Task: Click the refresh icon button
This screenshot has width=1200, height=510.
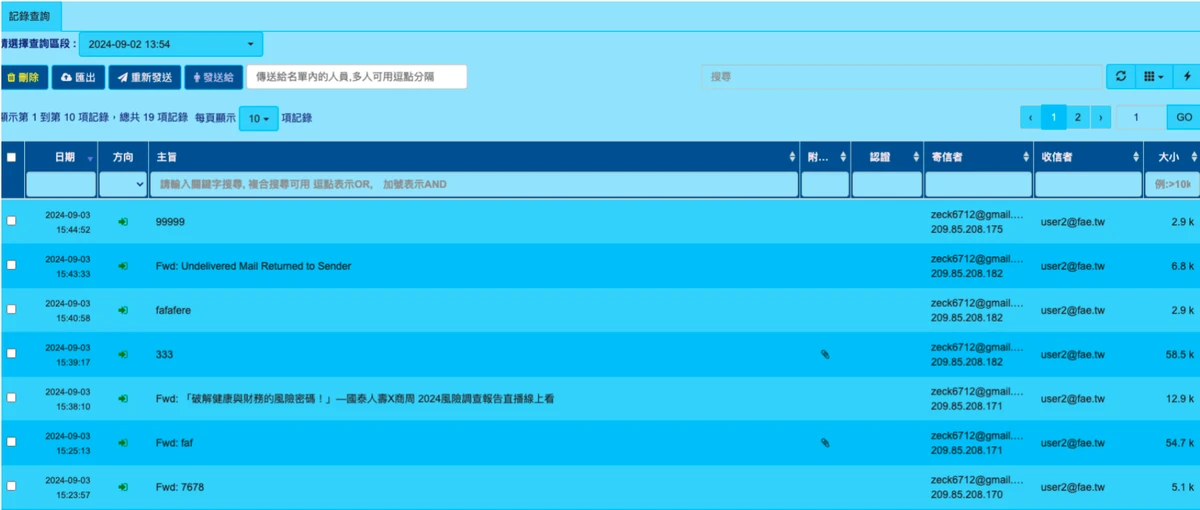Action: pos(1121,76)
